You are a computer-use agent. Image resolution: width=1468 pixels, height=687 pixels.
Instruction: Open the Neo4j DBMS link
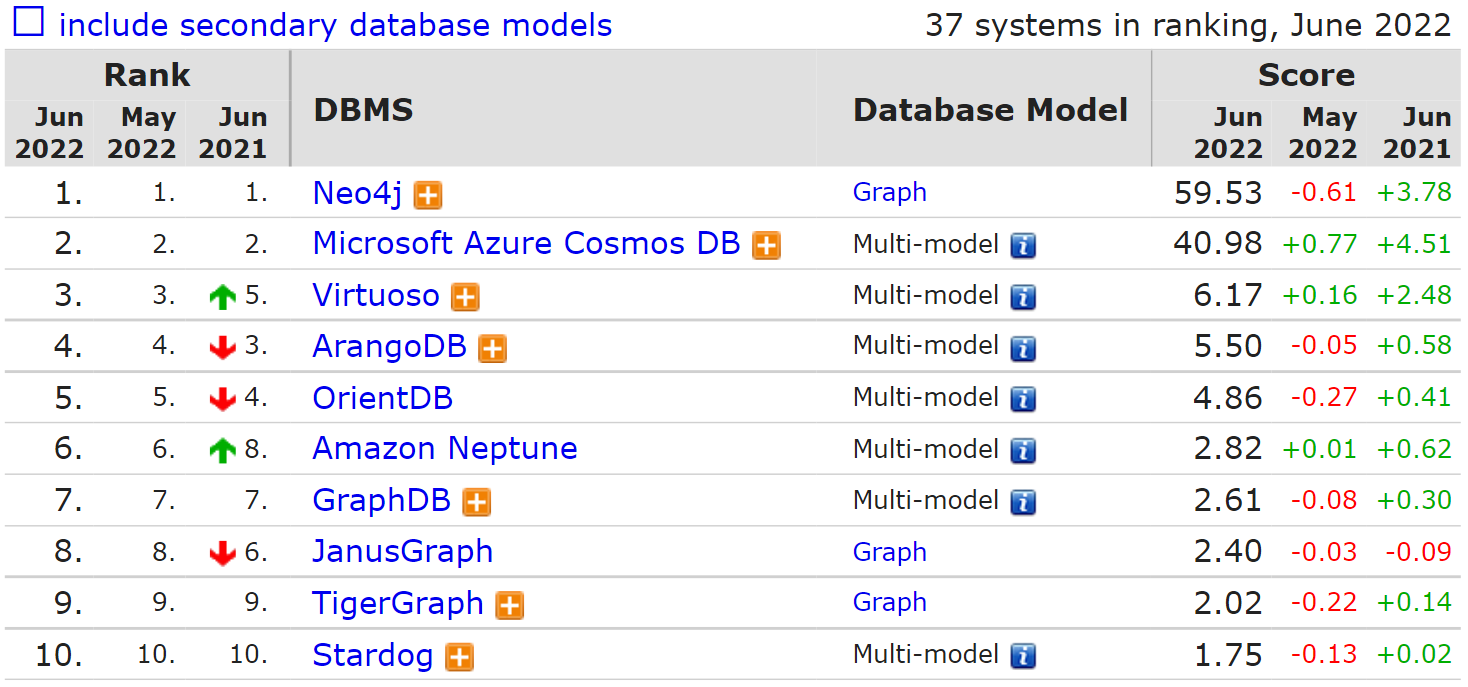coord(357,193)
